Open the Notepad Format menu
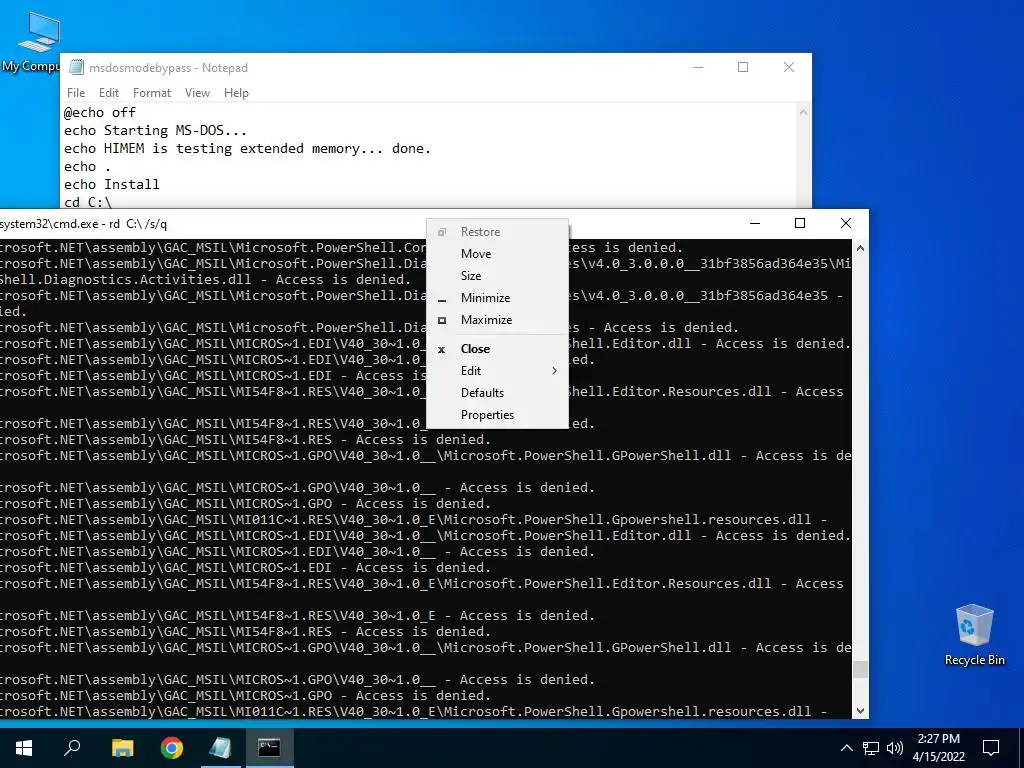Image resolution: width=1024 pixels, height=768 pixels. 152,93
